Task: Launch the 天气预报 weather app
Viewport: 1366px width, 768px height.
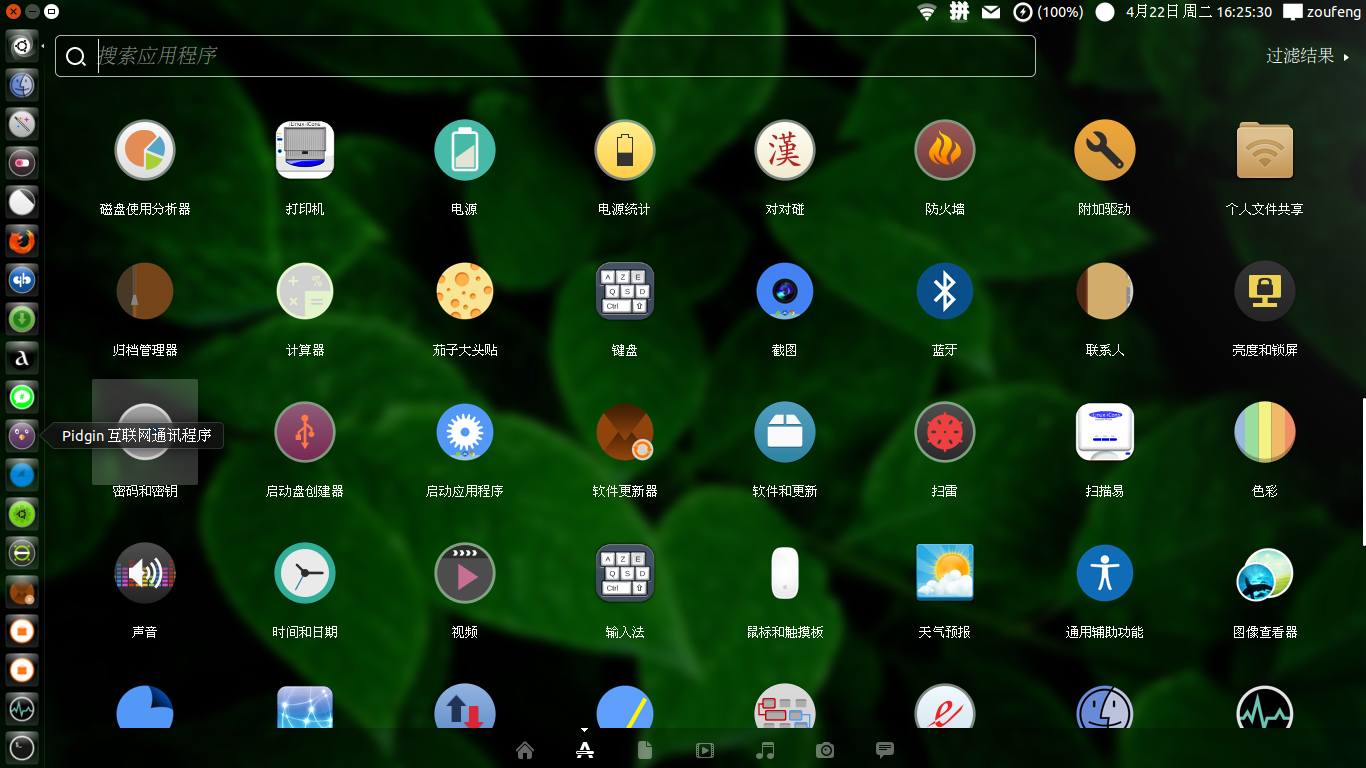Action: click(945, 573)
